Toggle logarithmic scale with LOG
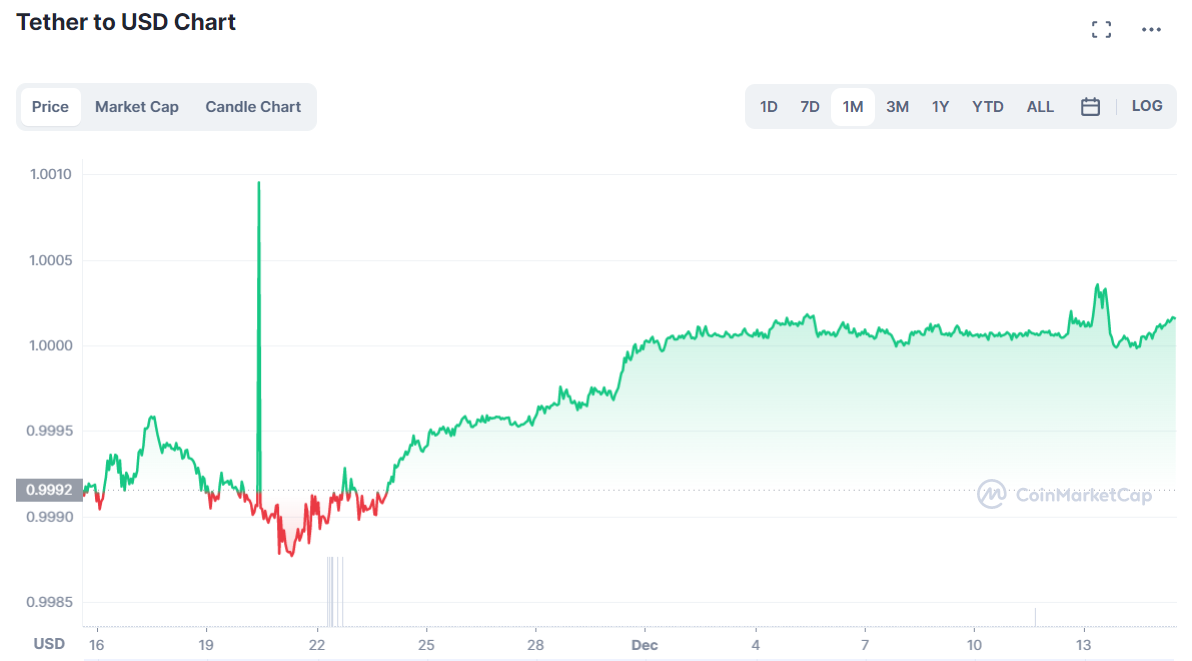Screen dimensions: 1192x661 coord(1146,105)
